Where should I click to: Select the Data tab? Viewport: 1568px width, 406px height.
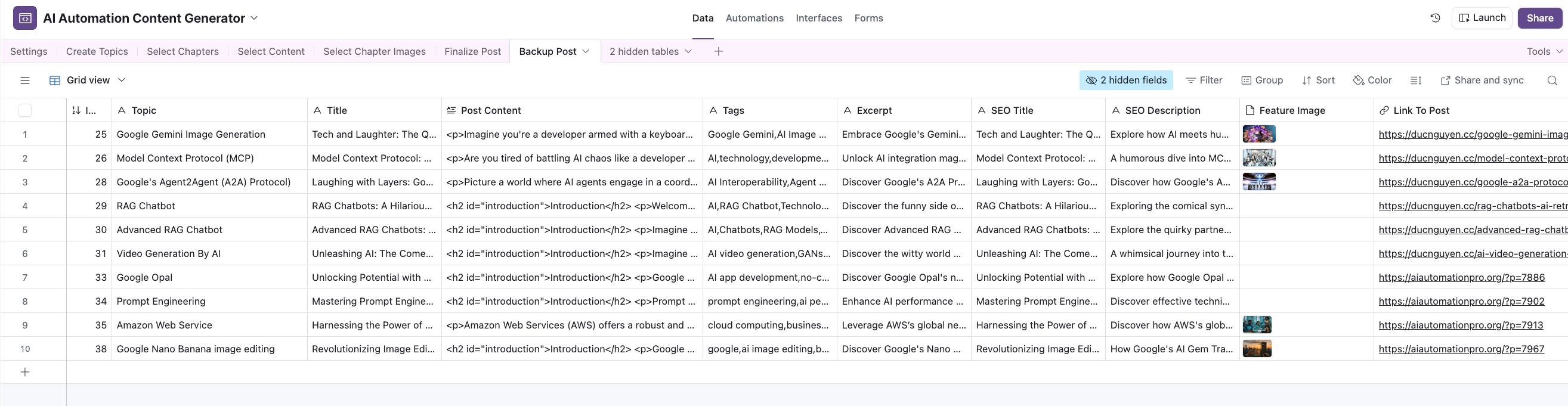pos(703,18)
